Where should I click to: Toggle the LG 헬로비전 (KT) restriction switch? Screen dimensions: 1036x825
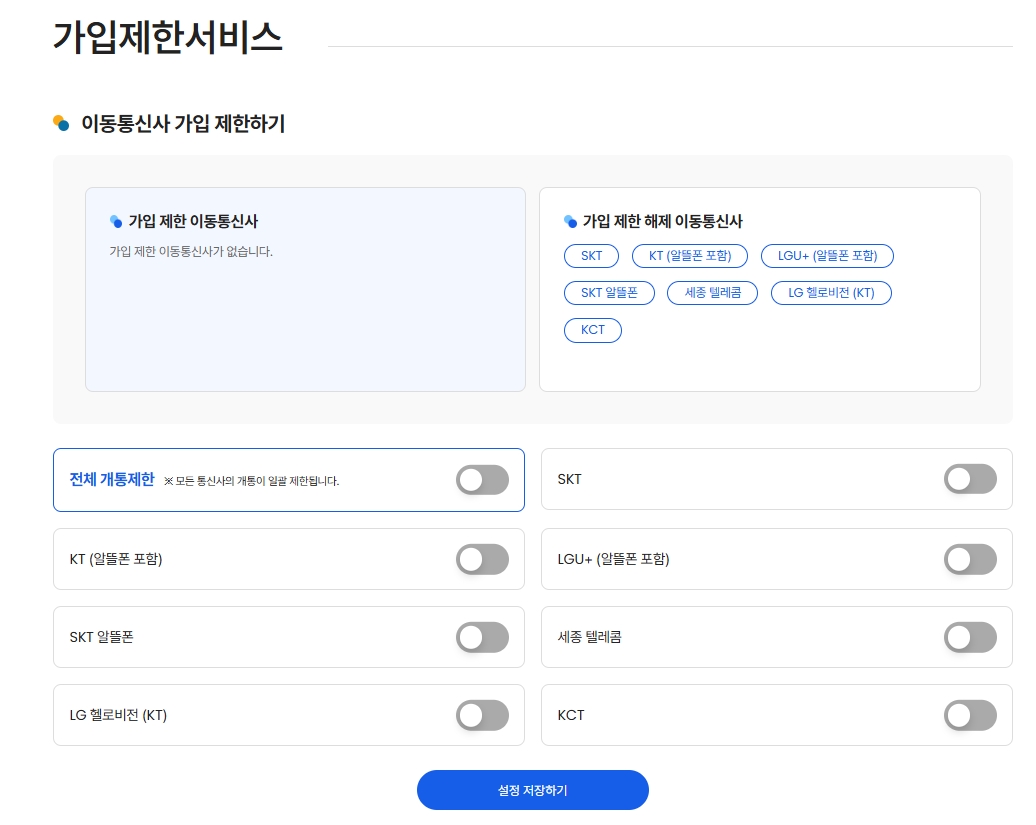pyautogui.click(x=482, y=715)
